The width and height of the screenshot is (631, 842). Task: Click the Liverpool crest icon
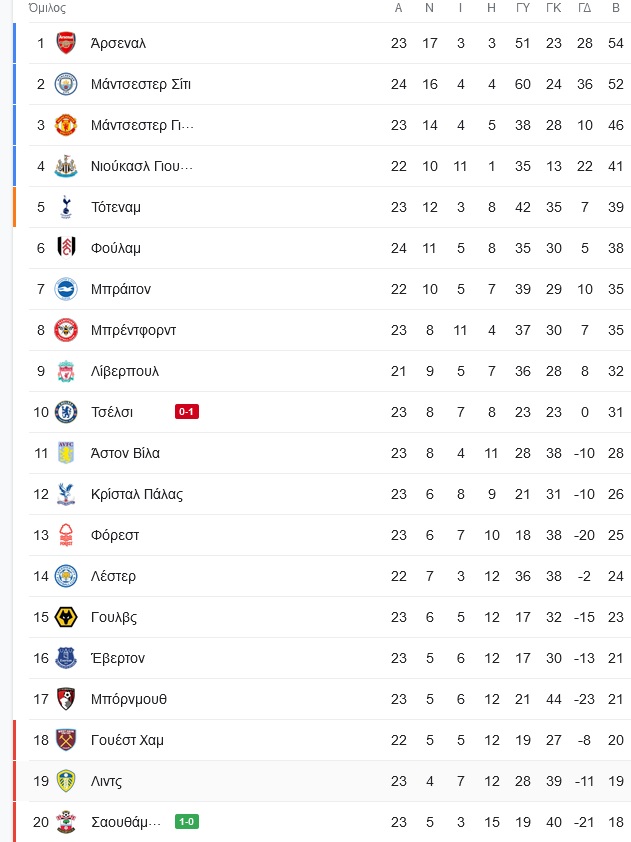click(x=66, y=372)
